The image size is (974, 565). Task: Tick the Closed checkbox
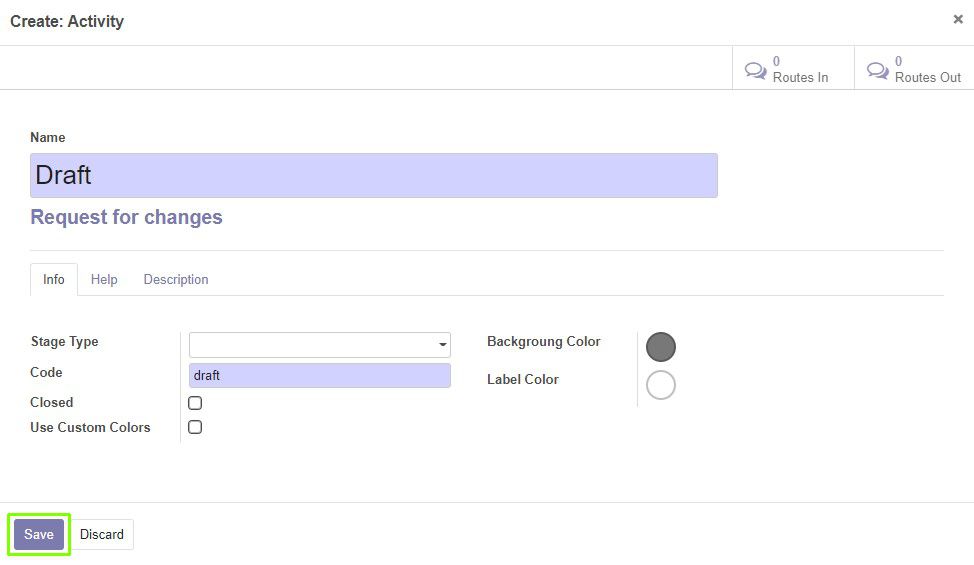(x=195, y=403)
